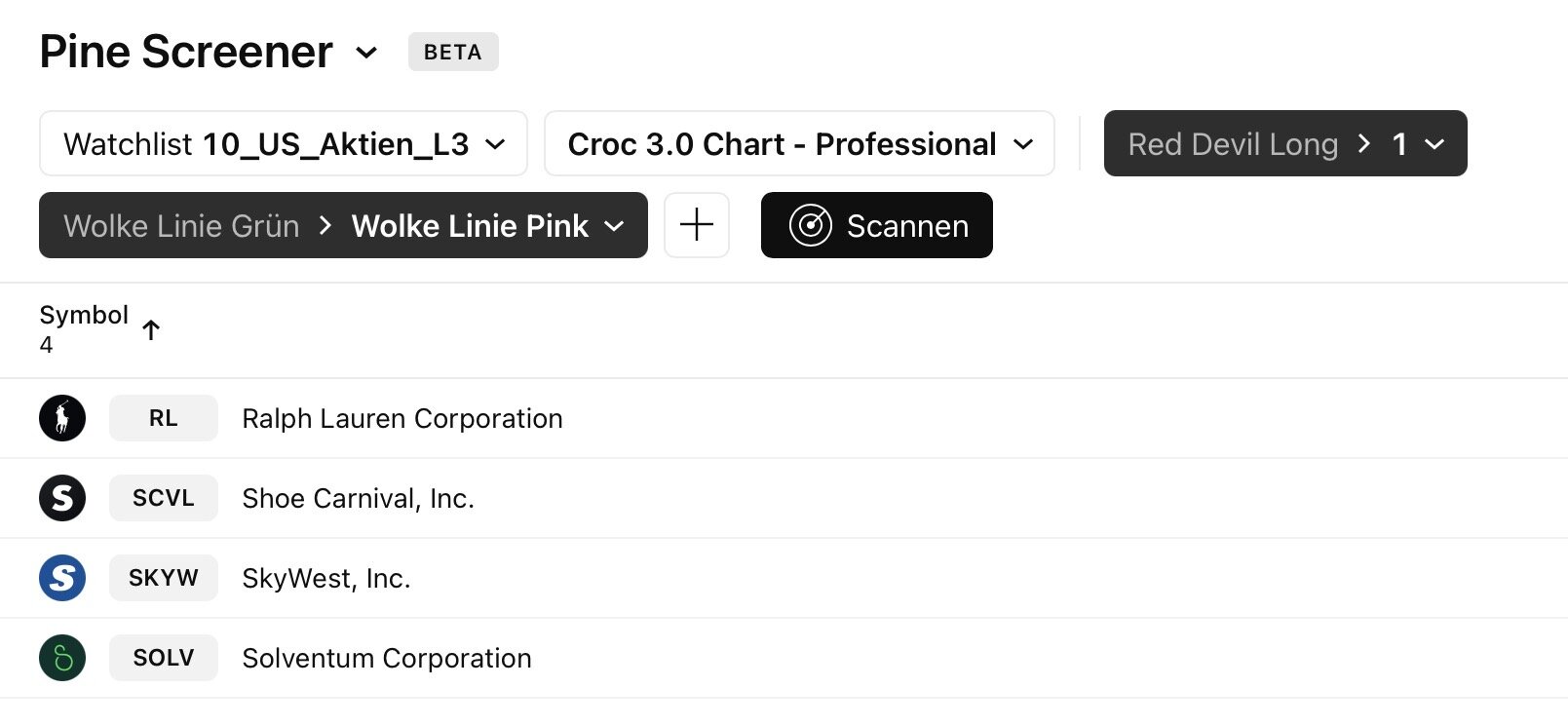
Task: Click the BETA badge
Action: point(453,52)
